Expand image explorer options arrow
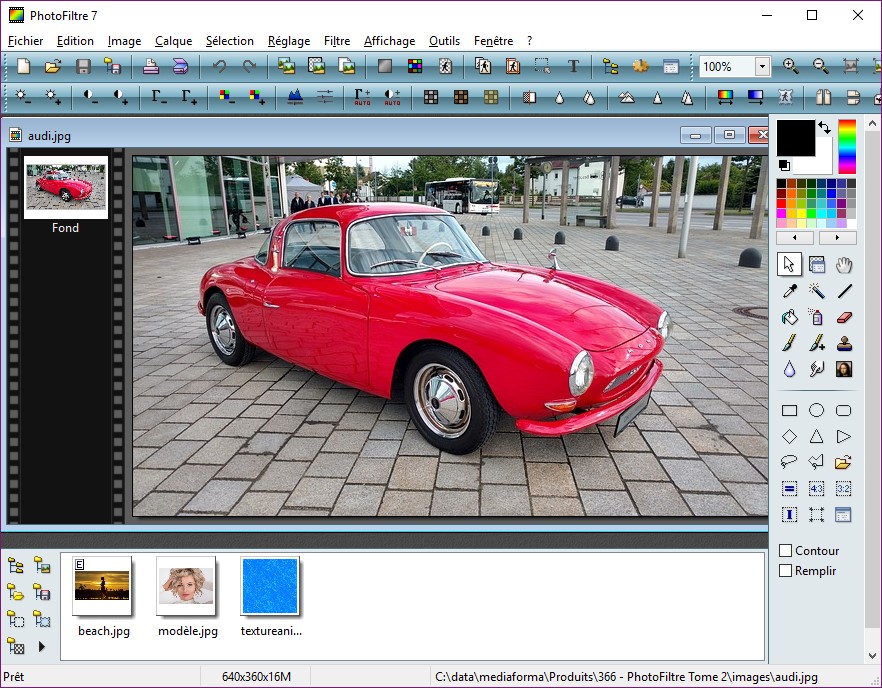Screen dimensions: 882x688 pyautogui.click(x=42, y=647)
